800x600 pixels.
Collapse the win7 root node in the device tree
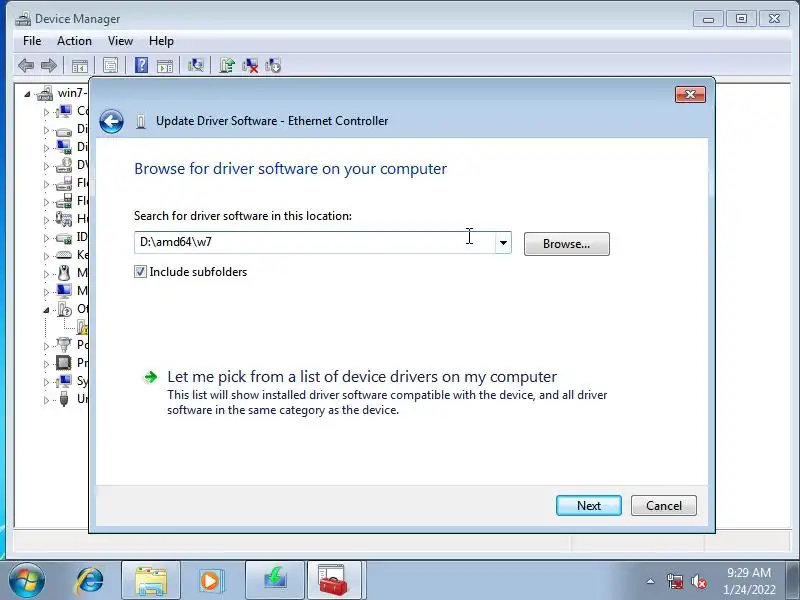[27, 94]
